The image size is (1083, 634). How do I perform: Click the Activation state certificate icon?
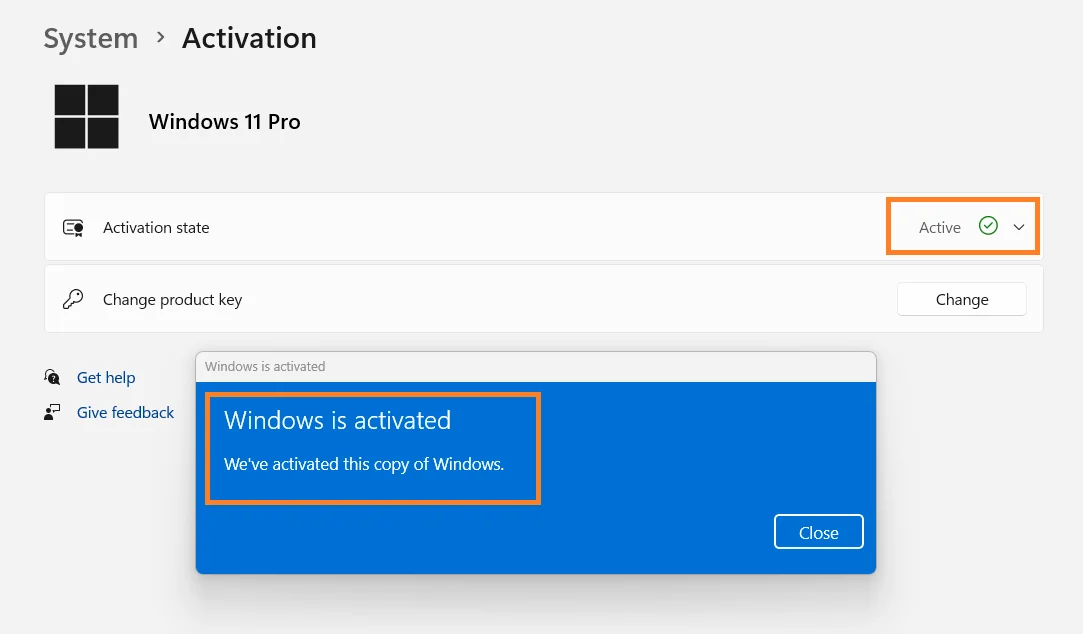point(73,228)
